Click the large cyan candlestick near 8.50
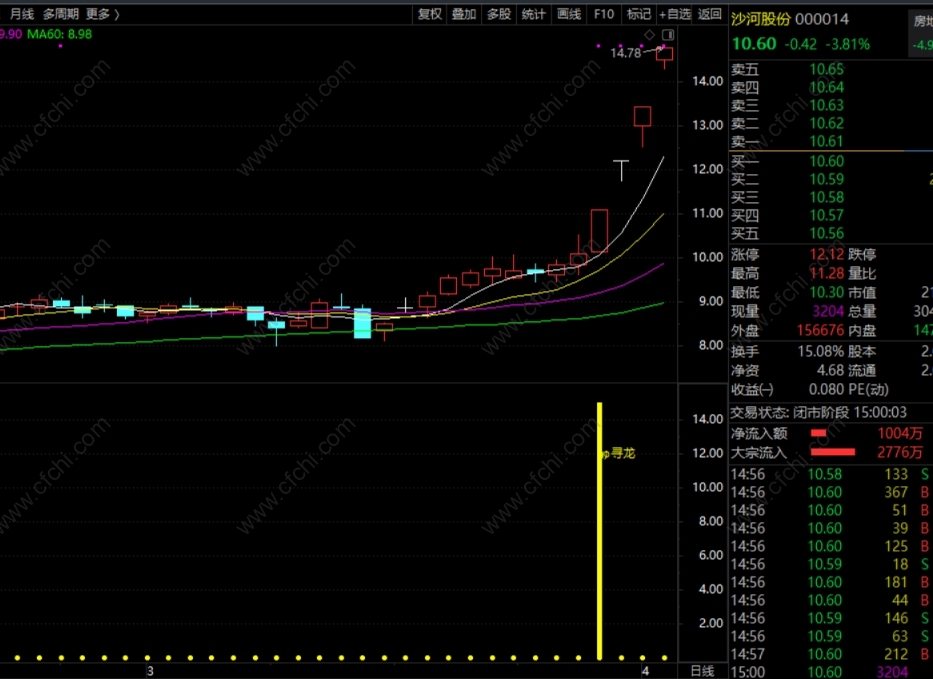Screen dimensions: 933x679 click(x=362, y=323)
